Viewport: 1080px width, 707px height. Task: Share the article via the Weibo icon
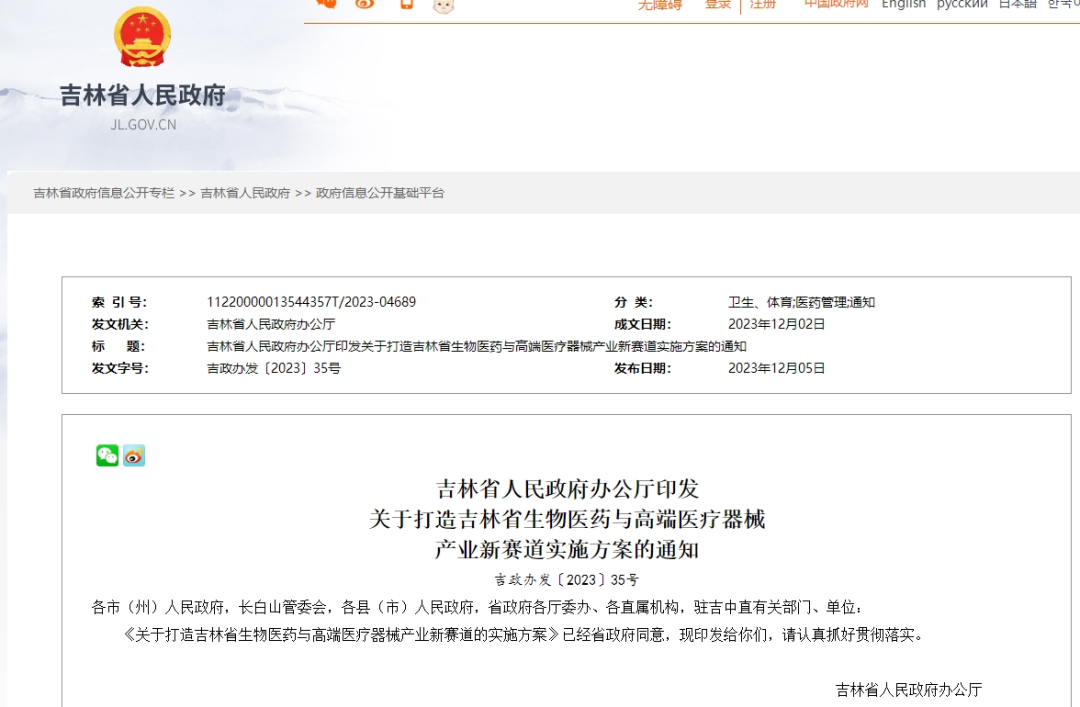point(134,455)
